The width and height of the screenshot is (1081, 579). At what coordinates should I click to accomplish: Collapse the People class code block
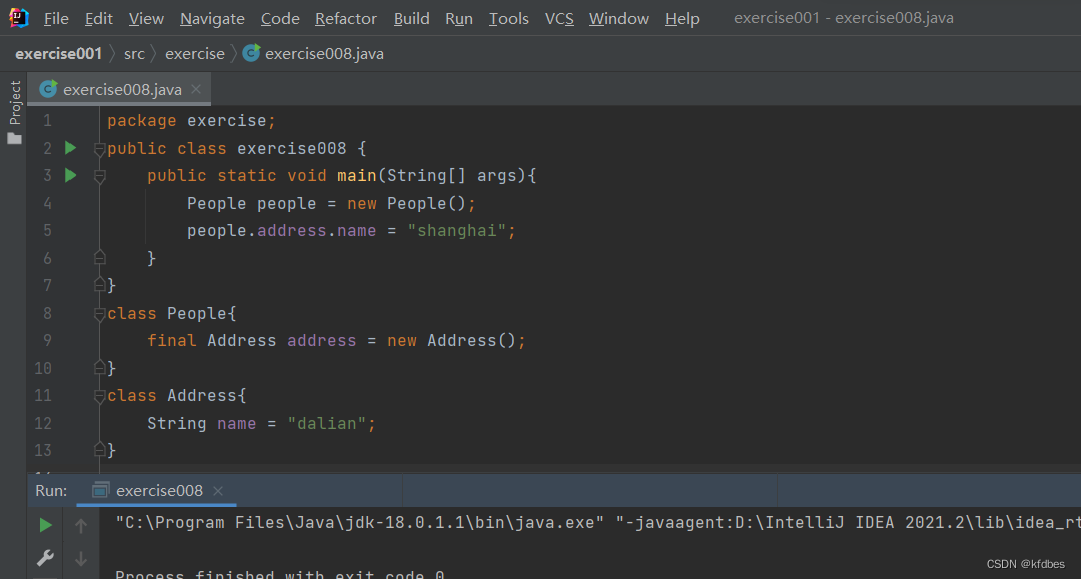click(99, 314)
